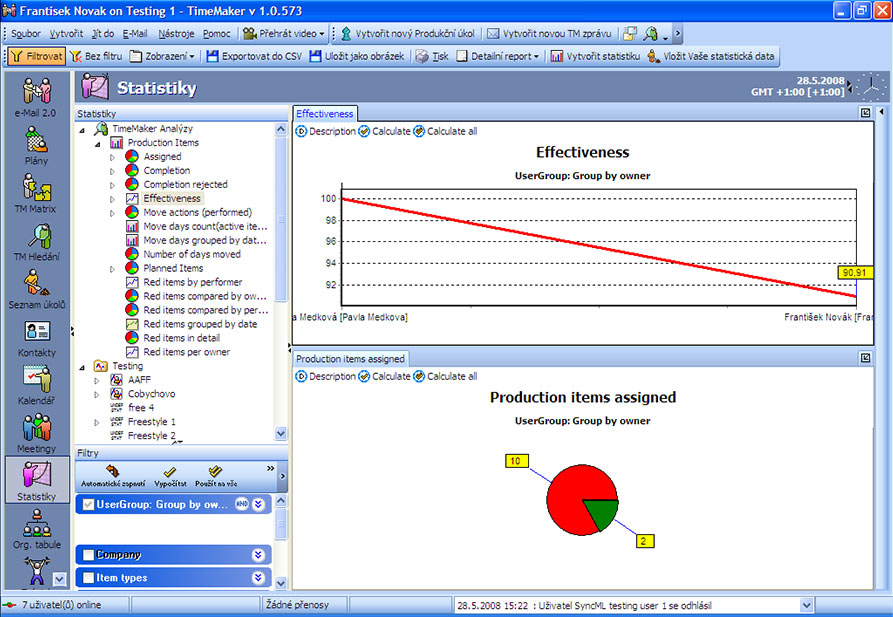Open the TM Matrix sidebar icon
The image size is (893, 617).
point(36,190)
